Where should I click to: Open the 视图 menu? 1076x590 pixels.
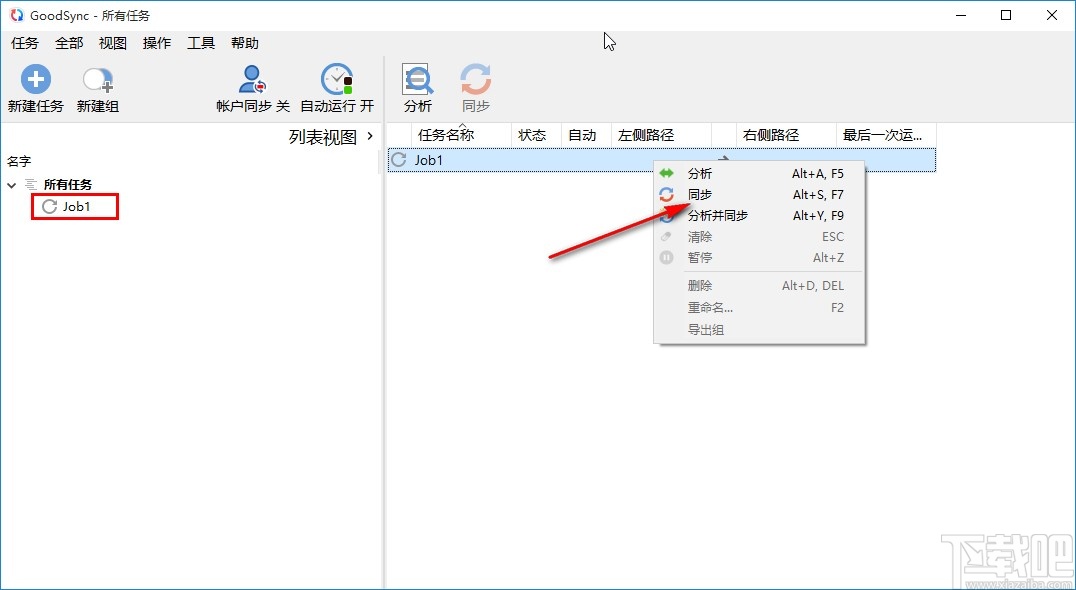click(113, 43)
